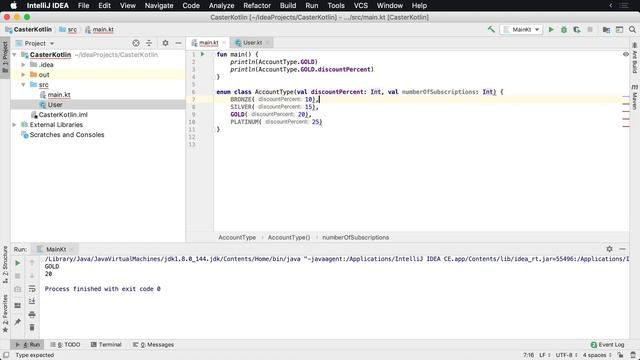The image size is (640, 360).
Task: Open TODO tool window
Action: pyautogui.click(x=65, y=344)
